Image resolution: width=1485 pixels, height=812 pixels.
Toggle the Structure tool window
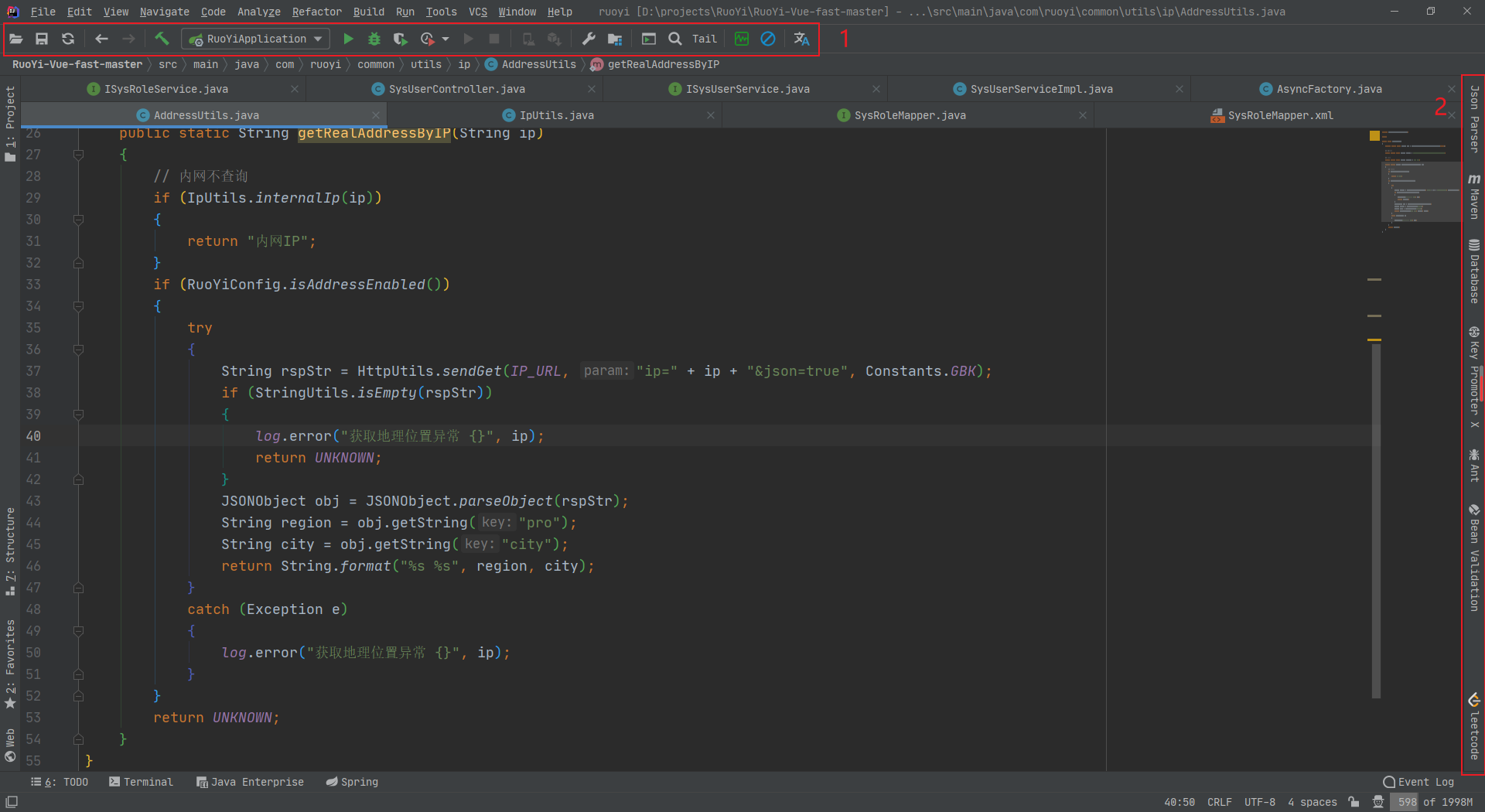[x=10, y=551]
